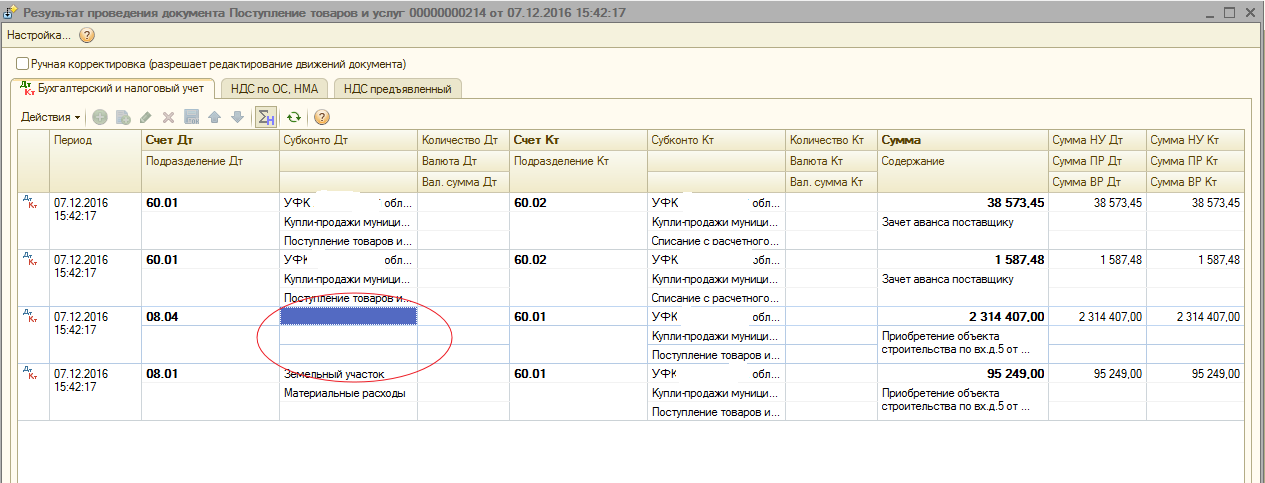Select the highlighted empty Субконто Дт cell
Image resolution: width=1265 pixels, height=483 pixels.
[x=348, y=316]
